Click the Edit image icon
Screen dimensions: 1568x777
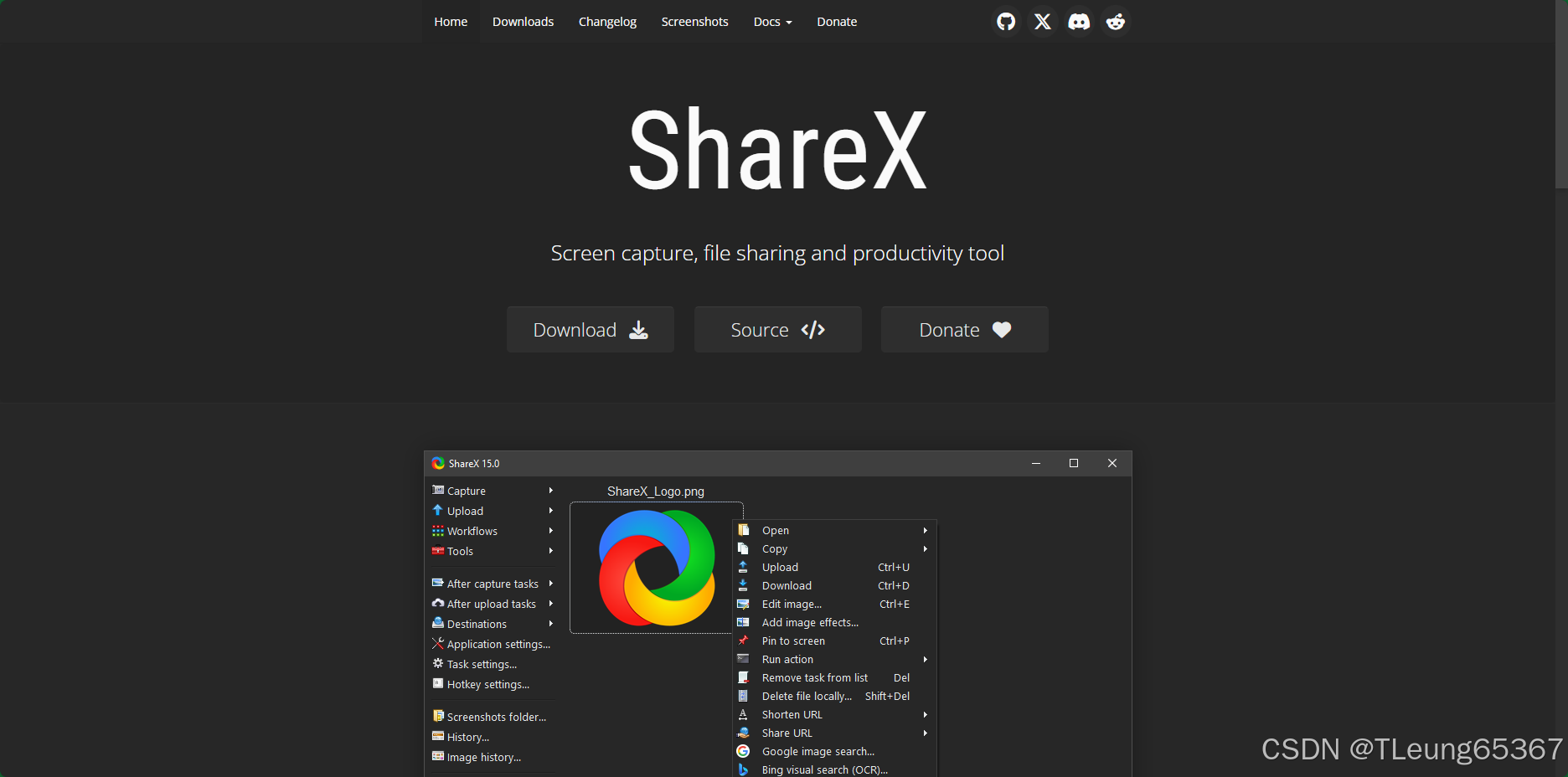pyautogui.click(x=743, y=604)
